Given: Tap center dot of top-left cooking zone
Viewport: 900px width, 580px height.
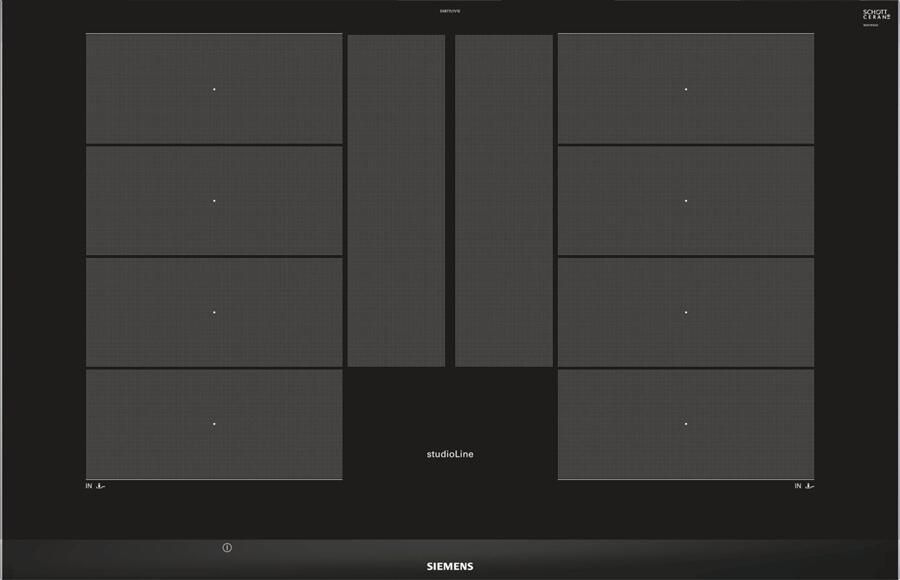Looking at the screenshot, I should (x=214, y=89).
